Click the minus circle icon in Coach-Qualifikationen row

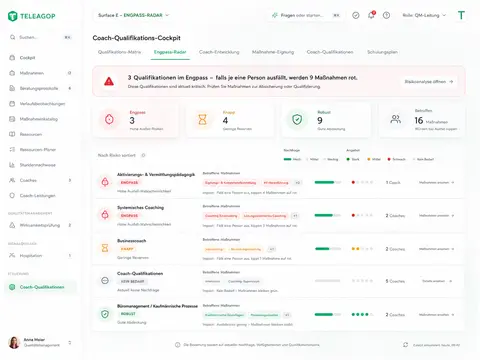(105, 281)
